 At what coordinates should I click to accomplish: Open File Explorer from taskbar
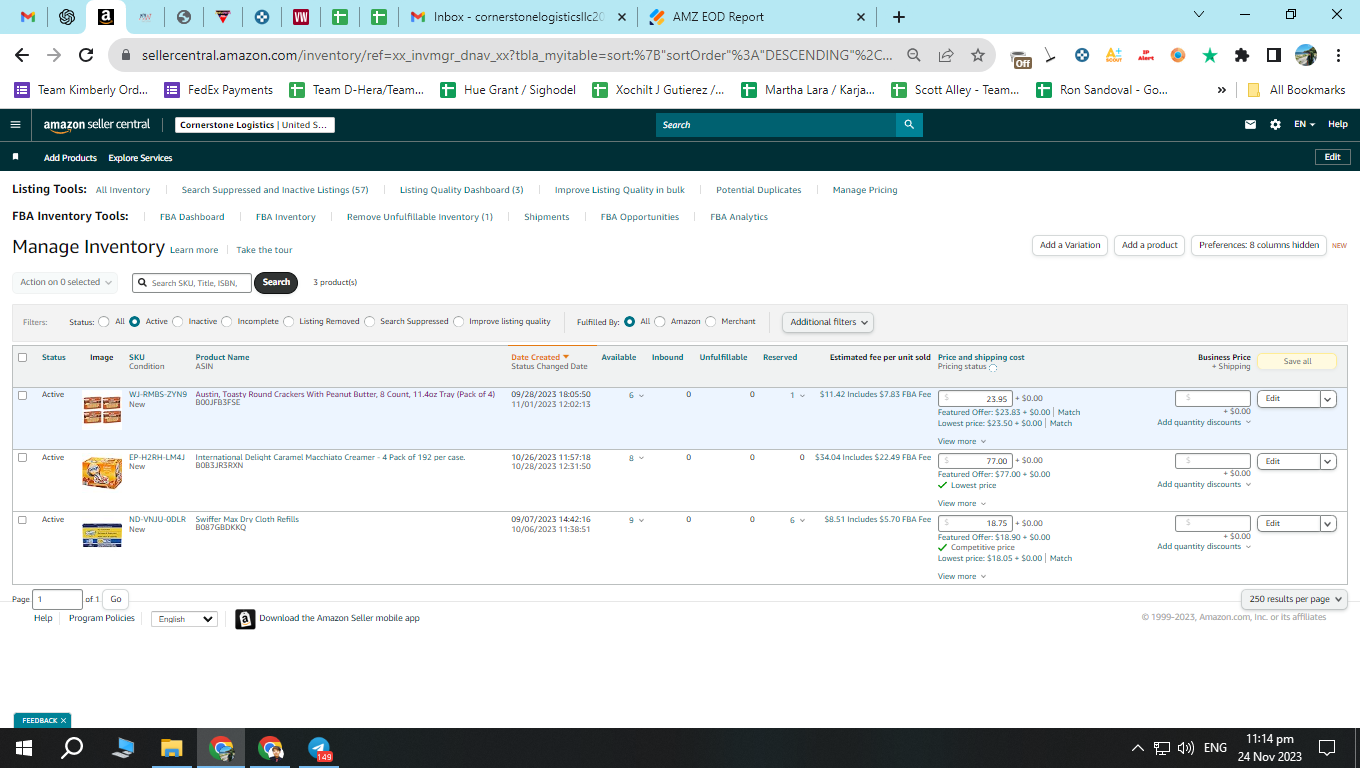coord(172,748)
